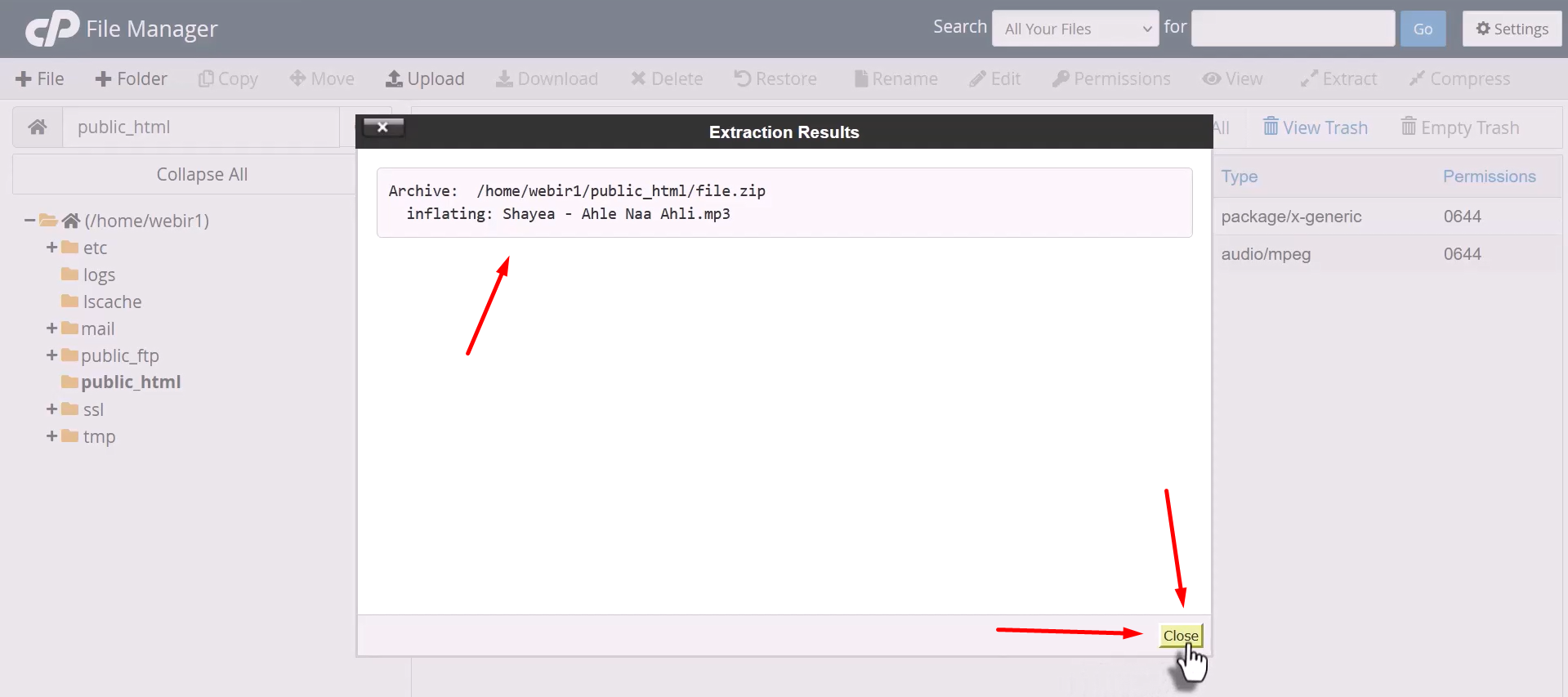1568x697 pixels.
Task: Collapse the /home/webir1 root node
Action: coord(30,220)
